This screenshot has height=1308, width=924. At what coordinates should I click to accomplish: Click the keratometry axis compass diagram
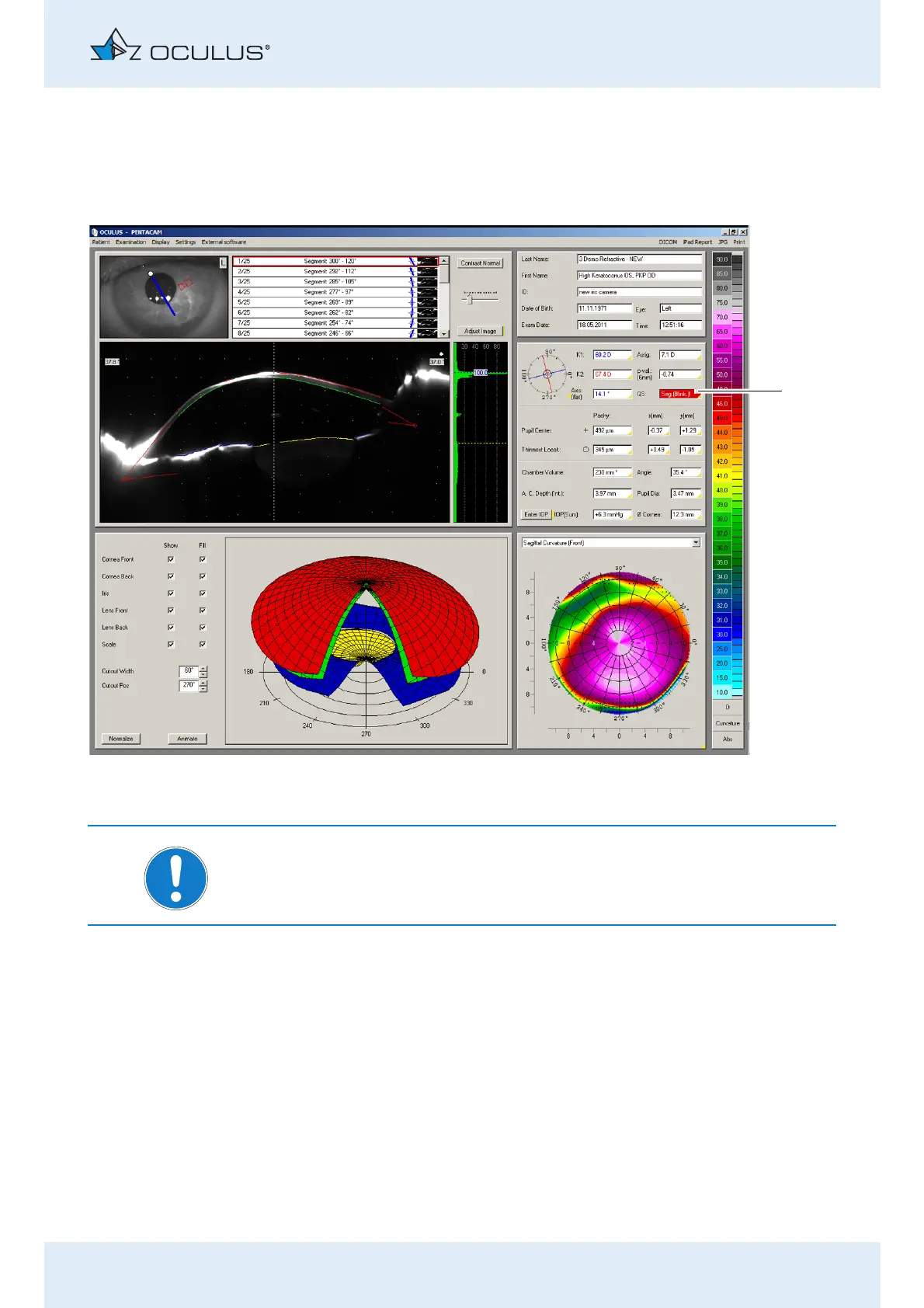pyautogui.click(x=547, y=374)
